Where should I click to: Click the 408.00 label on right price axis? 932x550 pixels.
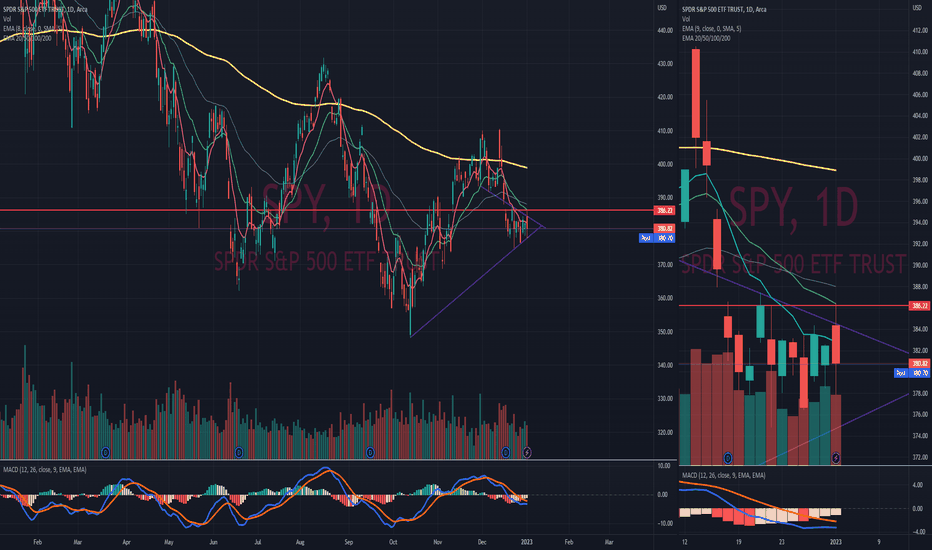(920, 74)
